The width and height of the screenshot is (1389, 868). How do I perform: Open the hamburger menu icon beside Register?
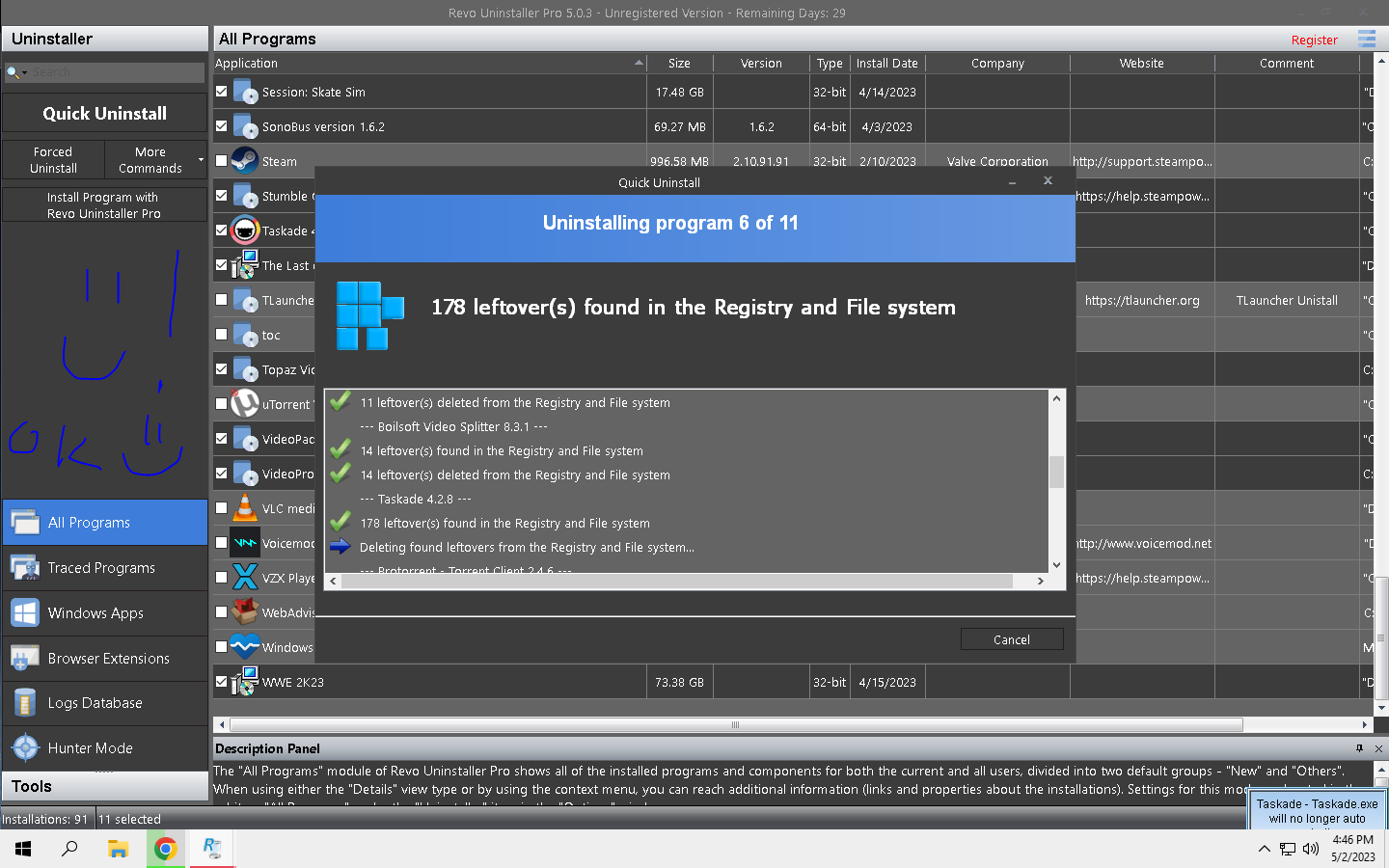[1367, 39]
